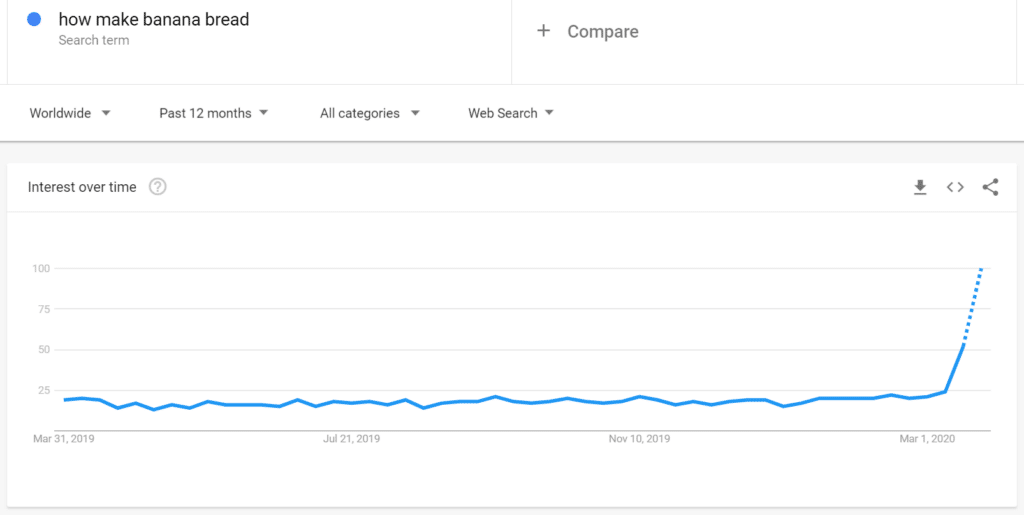Click the trend line spike near 50
Image resolution: width=1024 pixels, height=515 pixels.
[963, 346]
